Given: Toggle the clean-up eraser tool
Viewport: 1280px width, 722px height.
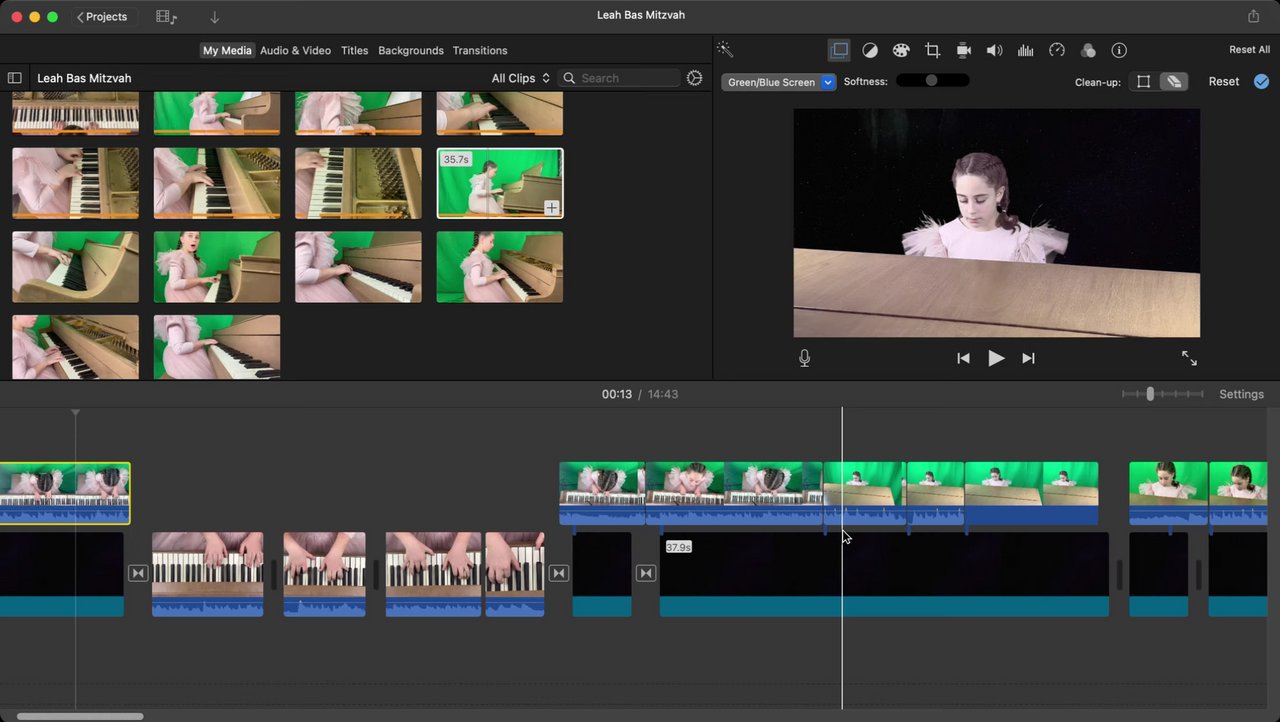Looking at the screenshot, I should click(x=1174, y=82).
